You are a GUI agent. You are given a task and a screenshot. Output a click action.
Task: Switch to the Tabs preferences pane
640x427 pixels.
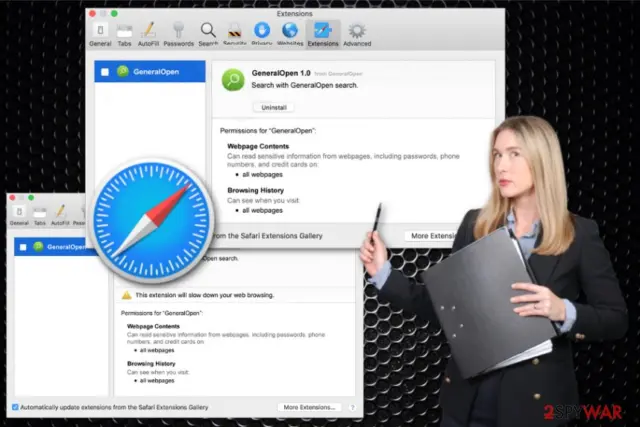124,35
